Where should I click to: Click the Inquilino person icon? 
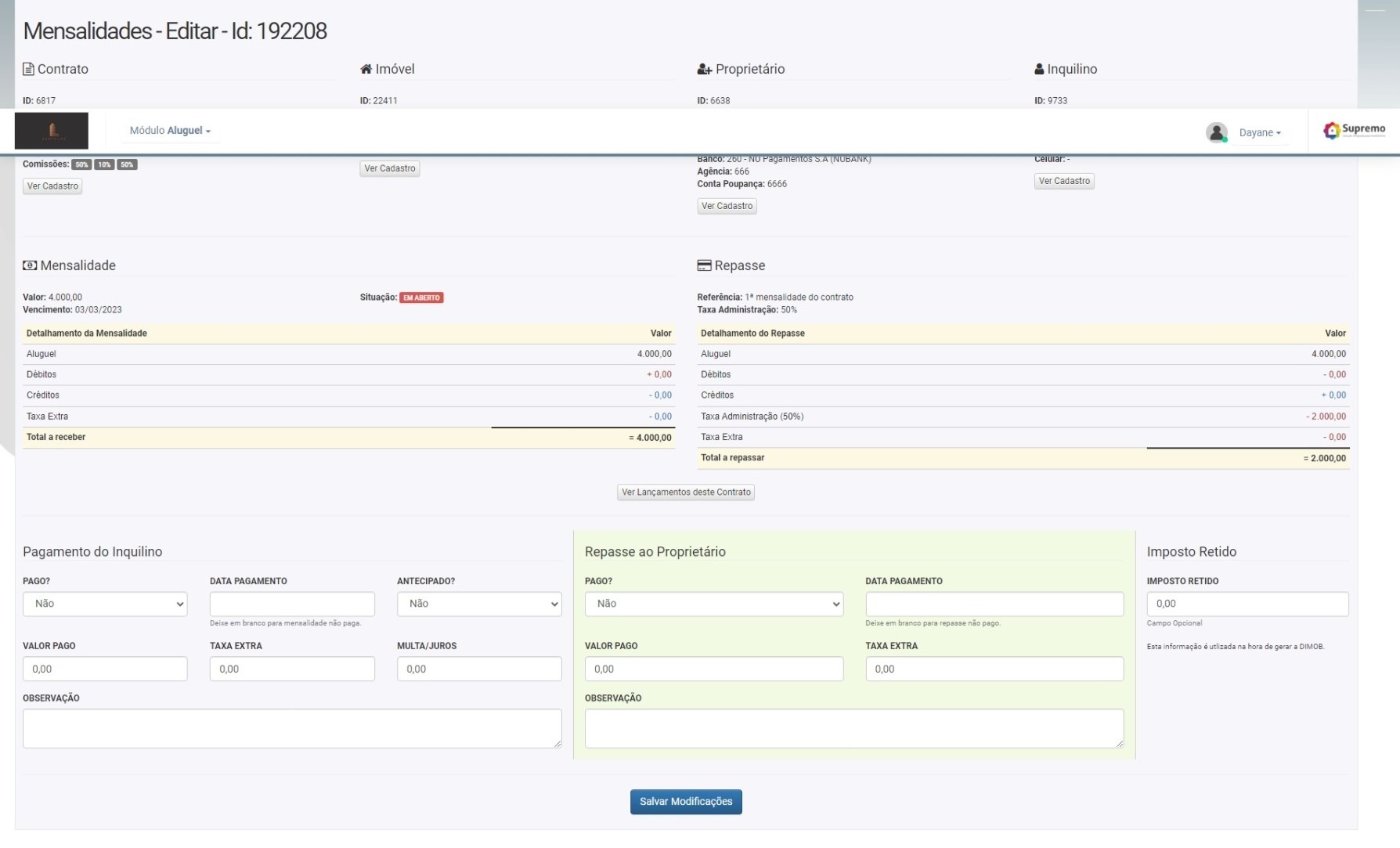pos(1039,69)
